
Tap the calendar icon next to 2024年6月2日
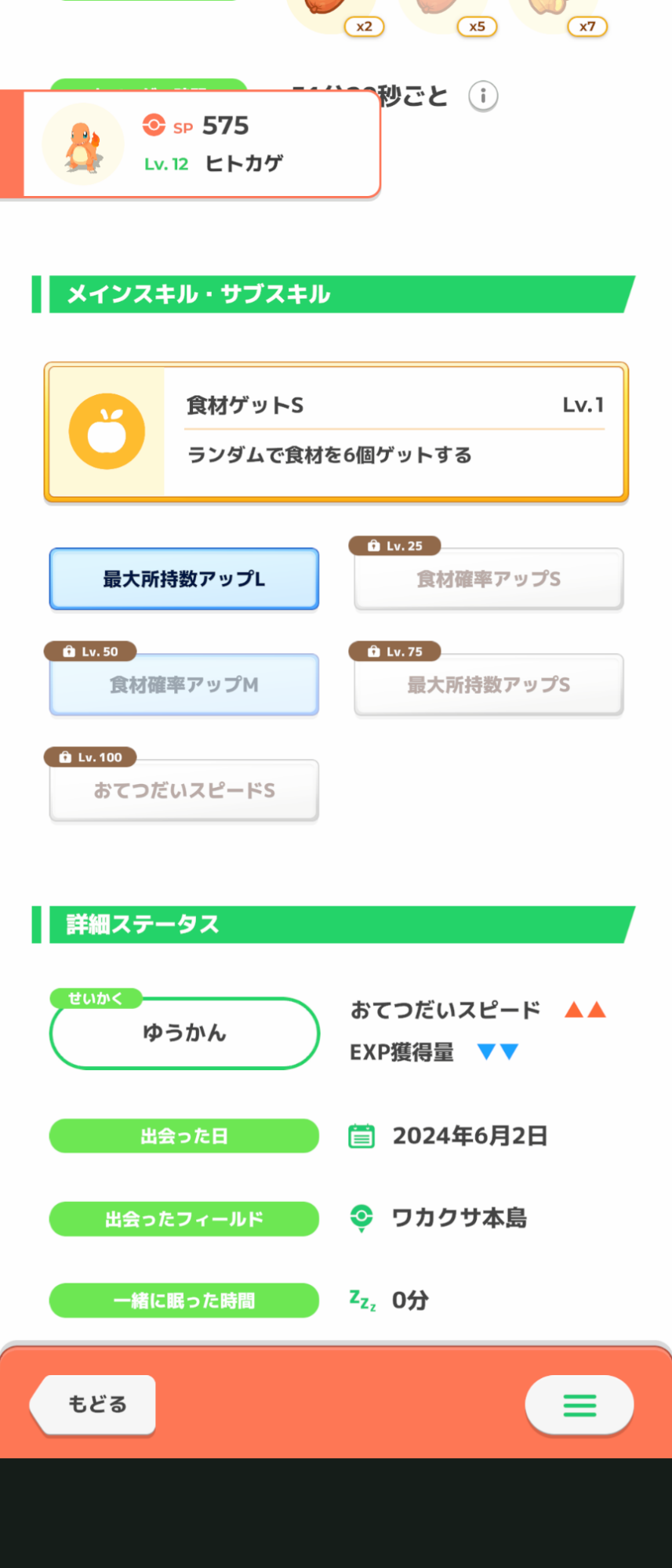361,1136
